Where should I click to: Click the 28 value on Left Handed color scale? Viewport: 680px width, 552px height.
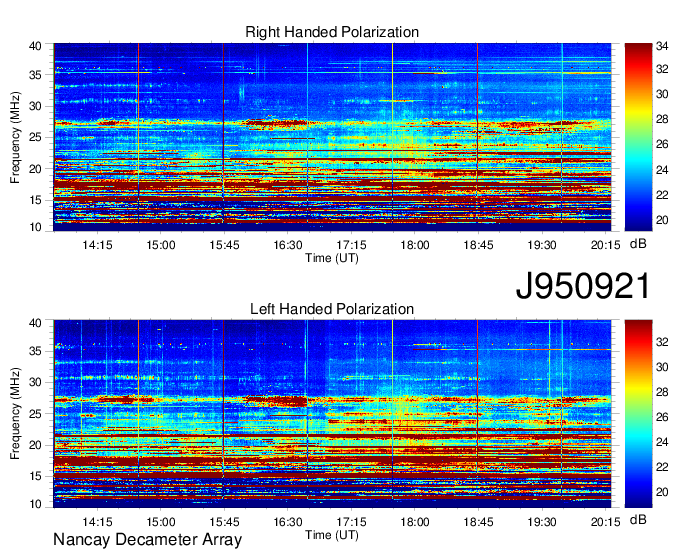click(x=662, y=392)
